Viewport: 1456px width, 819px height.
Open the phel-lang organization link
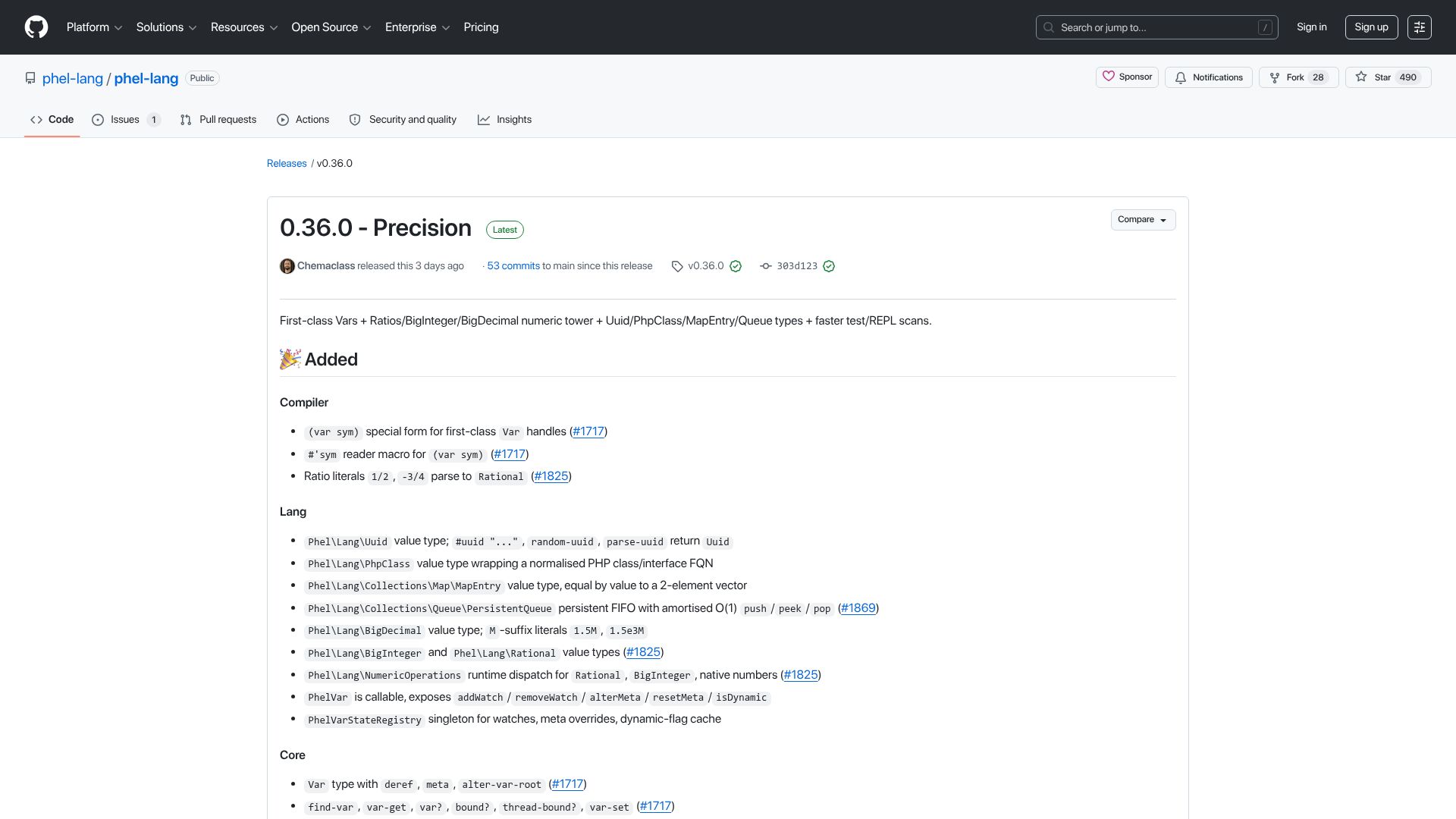(x=73, y=78)
